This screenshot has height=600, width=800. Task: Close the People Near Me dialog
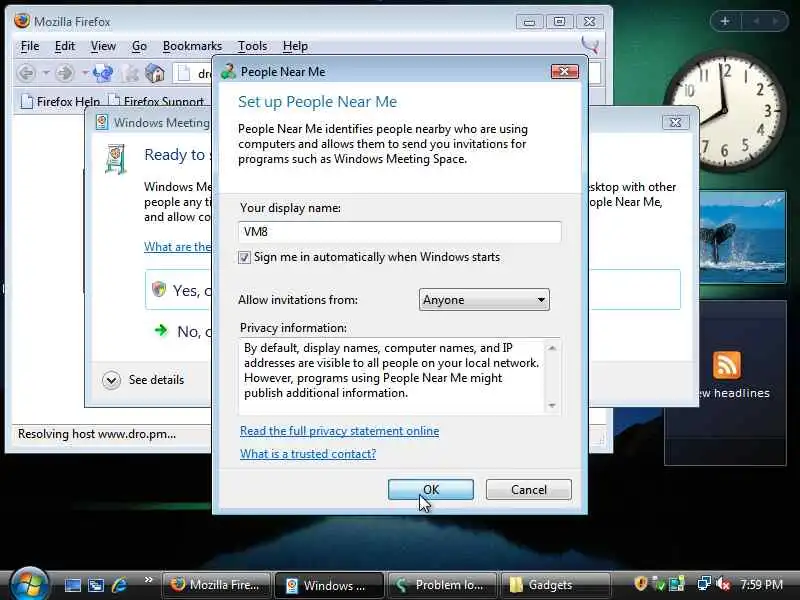click(565, 71)
